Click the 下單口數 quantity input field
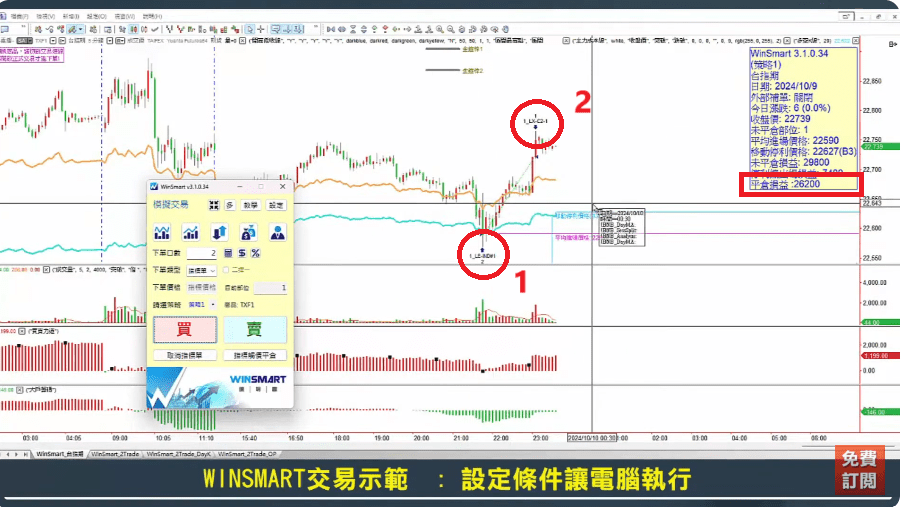 click(201, 253)
